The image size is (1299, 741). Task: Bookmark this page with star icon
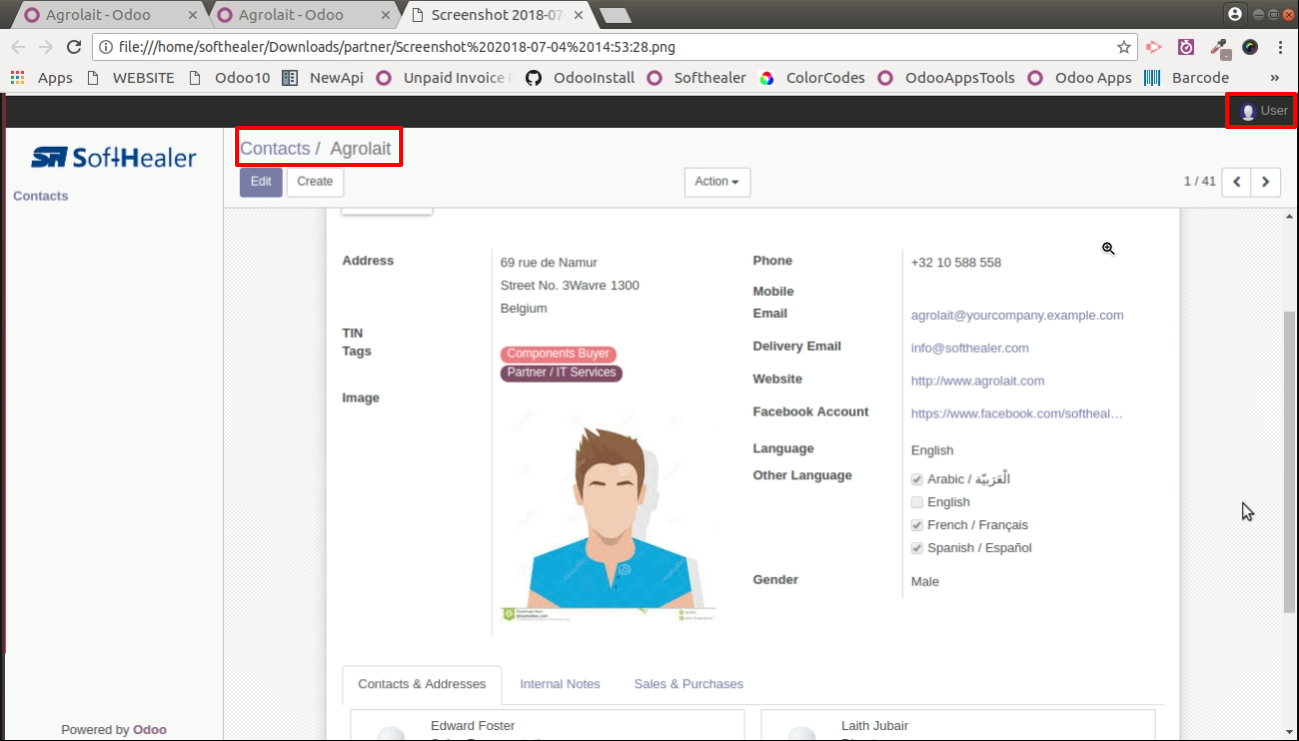pyautogui.click(x=1124, y=47)
